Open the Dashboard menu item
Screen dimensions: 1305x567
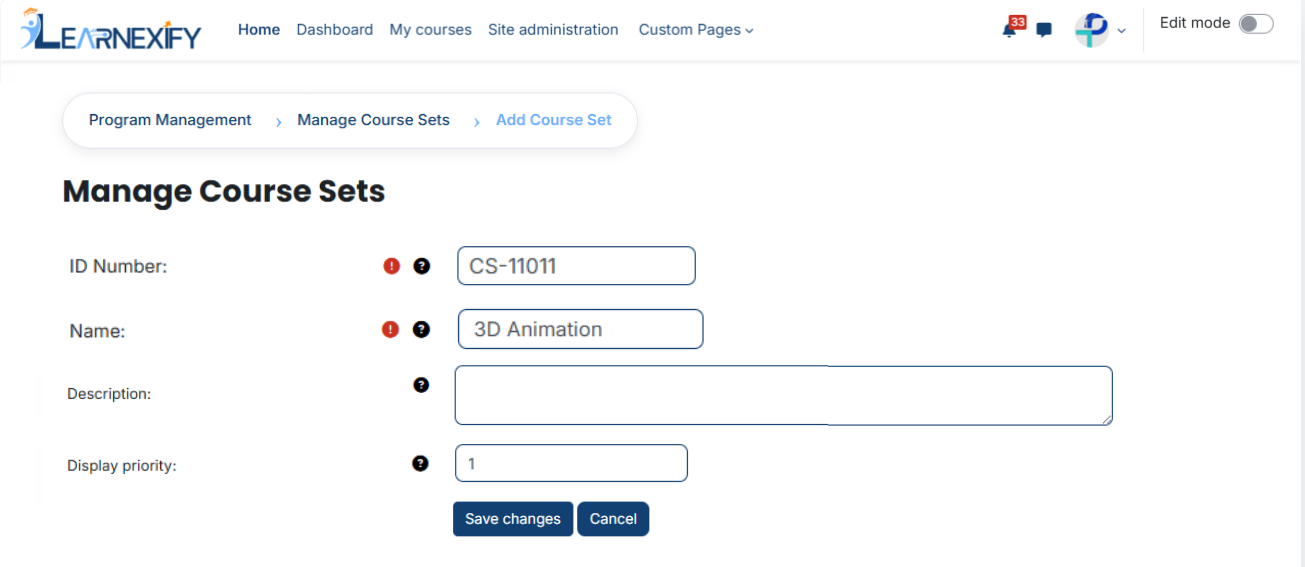pyautogui.click(x=335, y=30)
